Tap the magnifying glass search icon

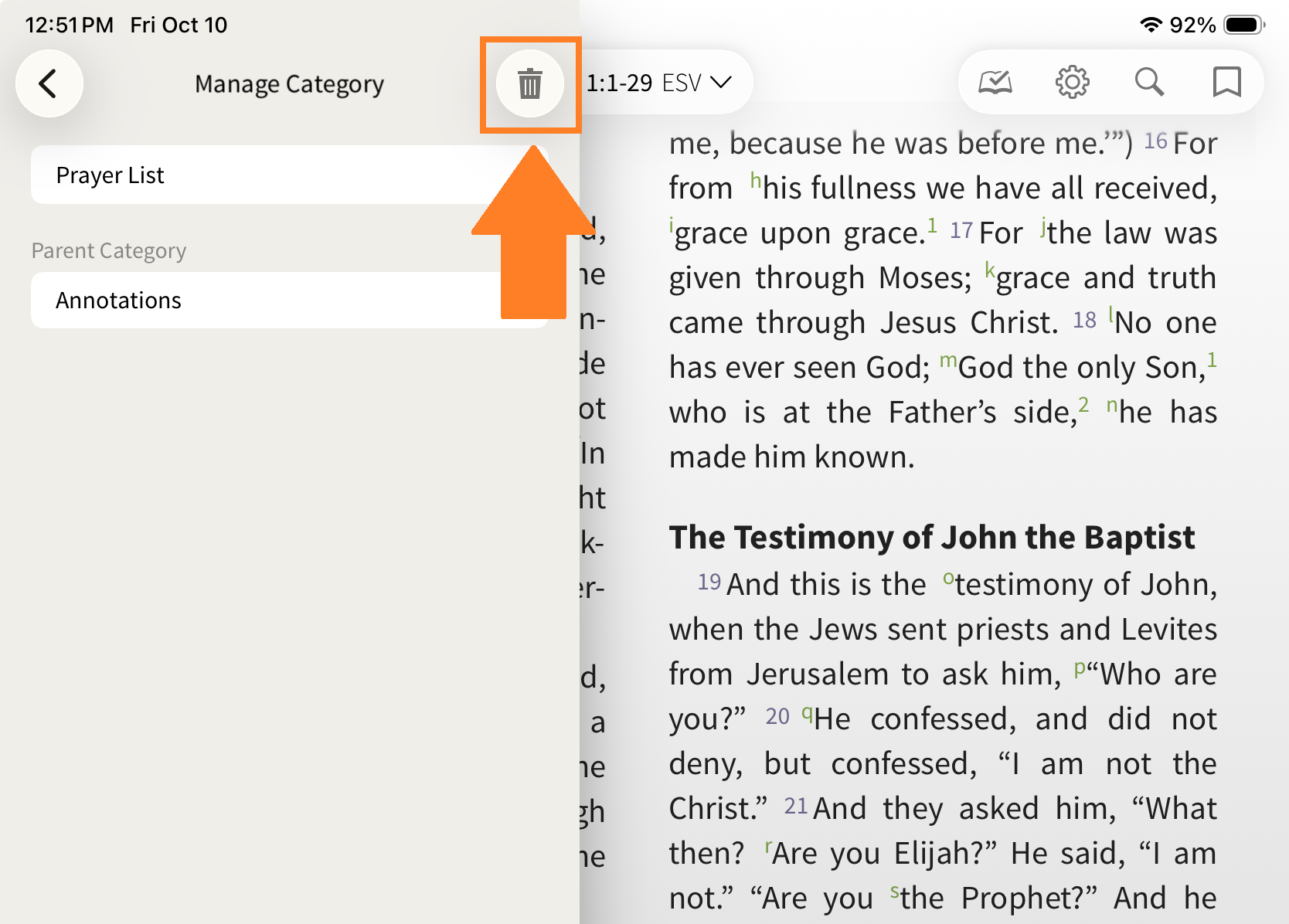pyautogui.click(x=1149, y=82)
